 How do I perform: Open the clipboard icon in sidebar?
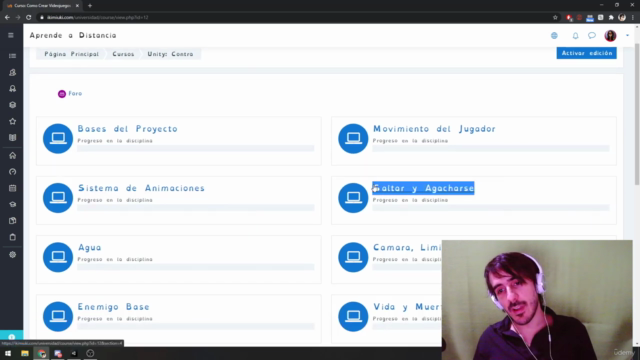click(13, 237)
